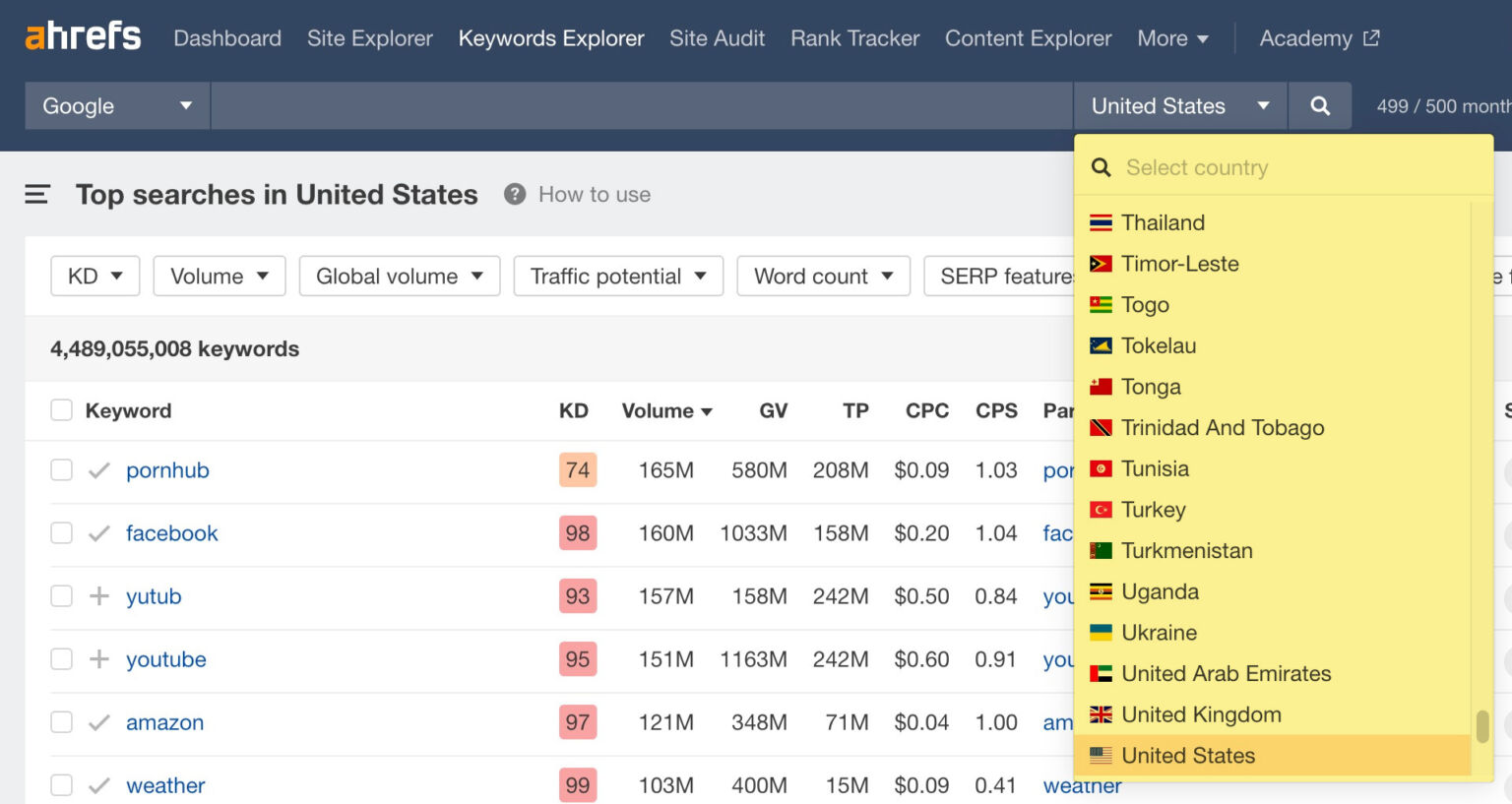Click the checkmark icon beside amazon

(x=99, y=722)
